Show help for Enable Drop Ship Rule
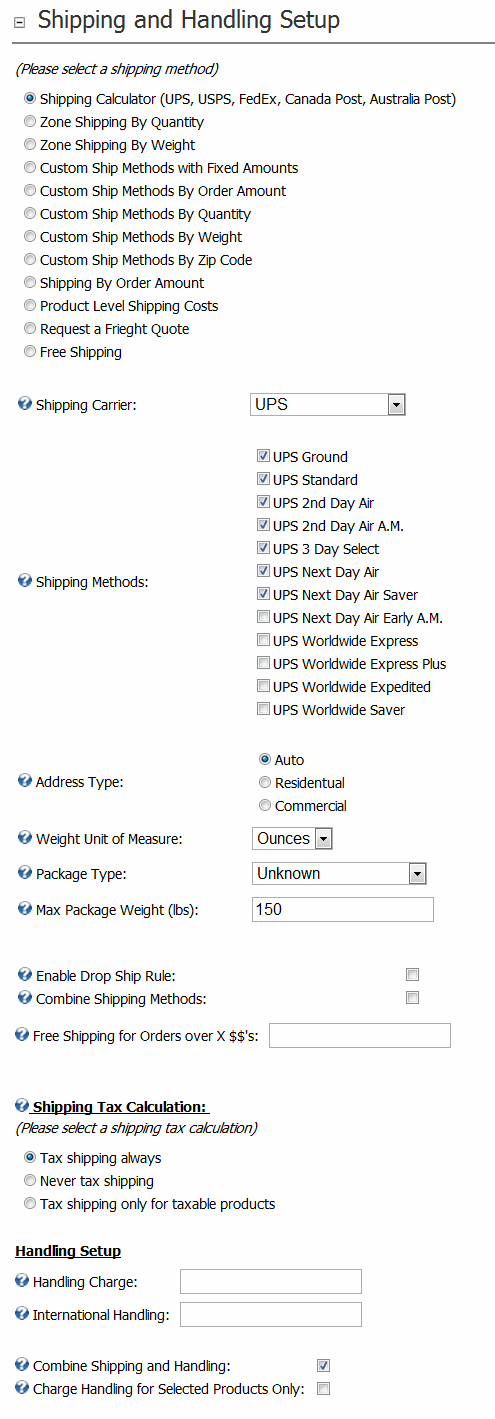Image resolution: width=495 pixels, height=1419 pixels. [25, 974]
